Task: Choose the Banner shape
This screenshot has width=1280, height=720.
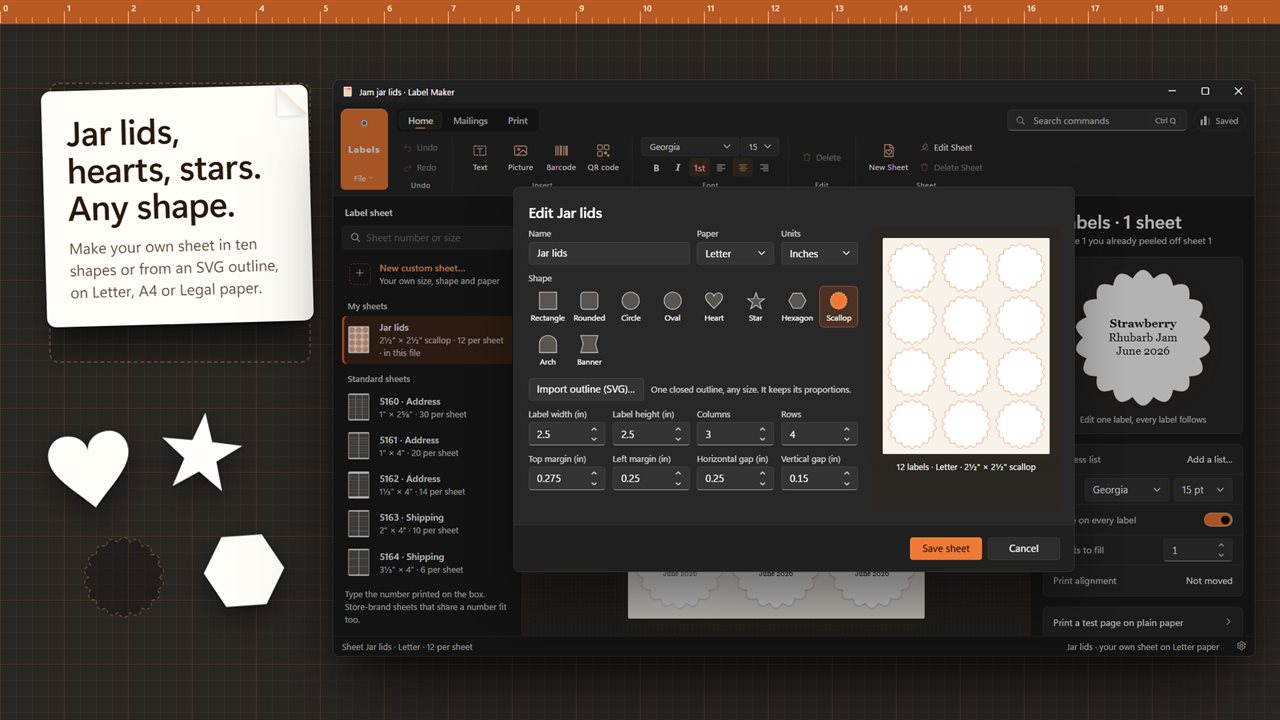Action: 589,350
